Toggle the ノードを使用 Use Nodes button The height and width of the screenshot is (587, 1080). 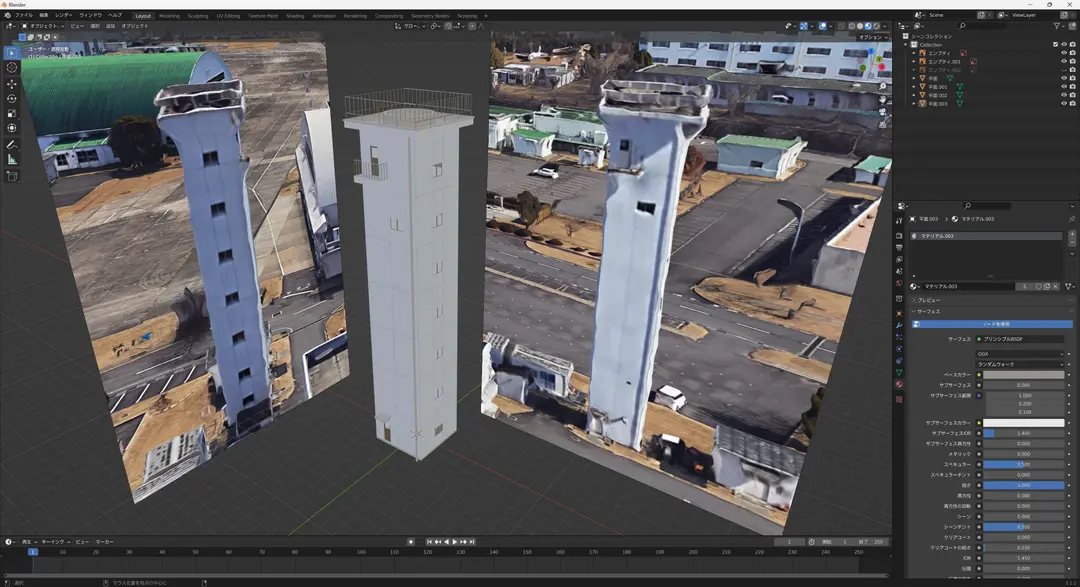(993, 324)
